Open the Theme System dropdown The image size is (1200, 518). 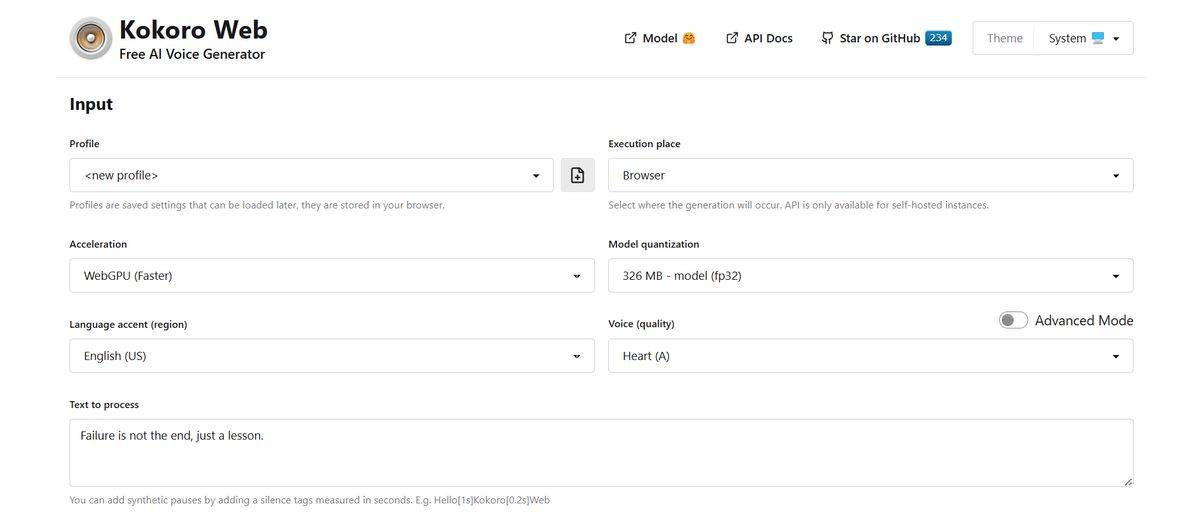pos(1084,38)
